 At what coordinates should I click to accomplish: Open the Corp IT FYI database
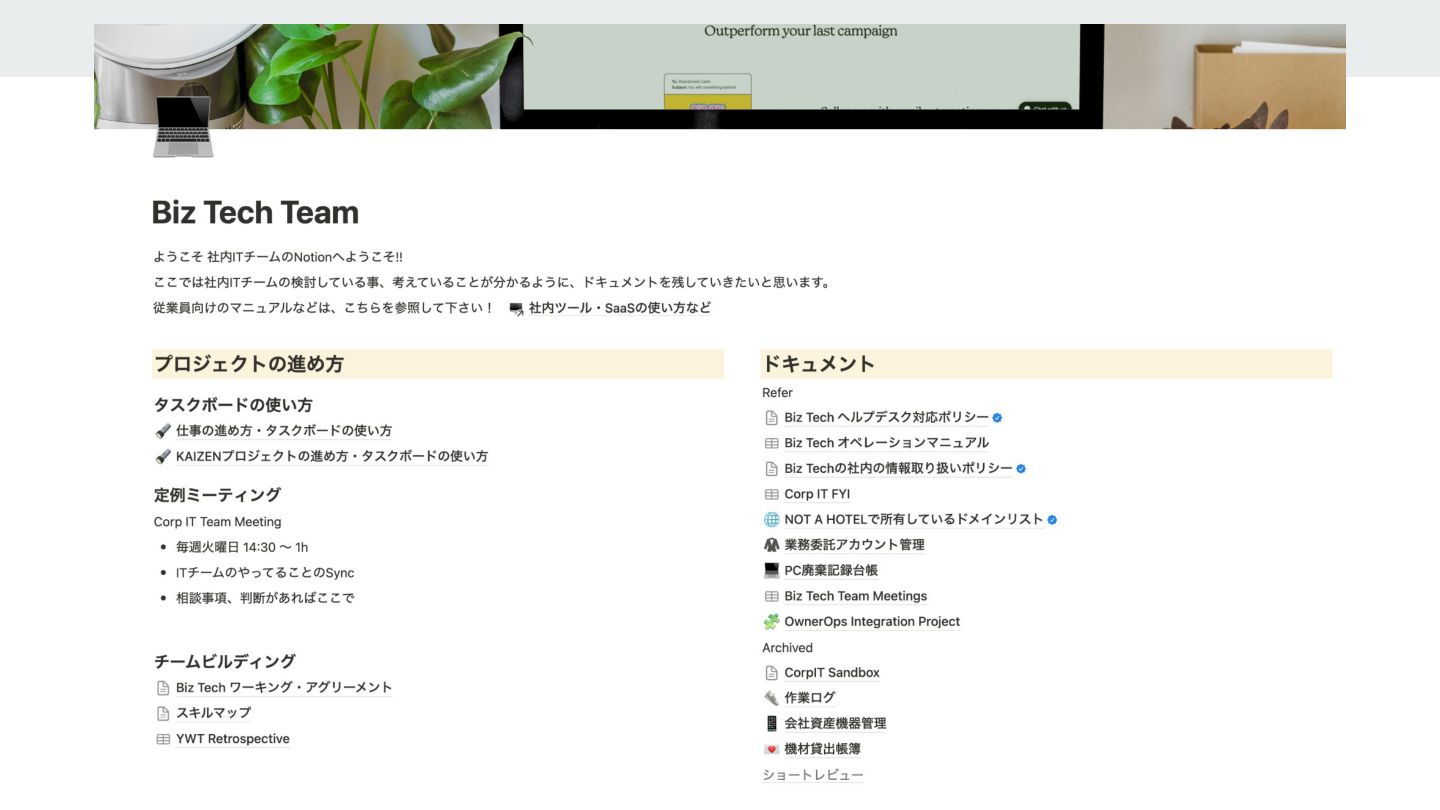click(x=817, y=494)
